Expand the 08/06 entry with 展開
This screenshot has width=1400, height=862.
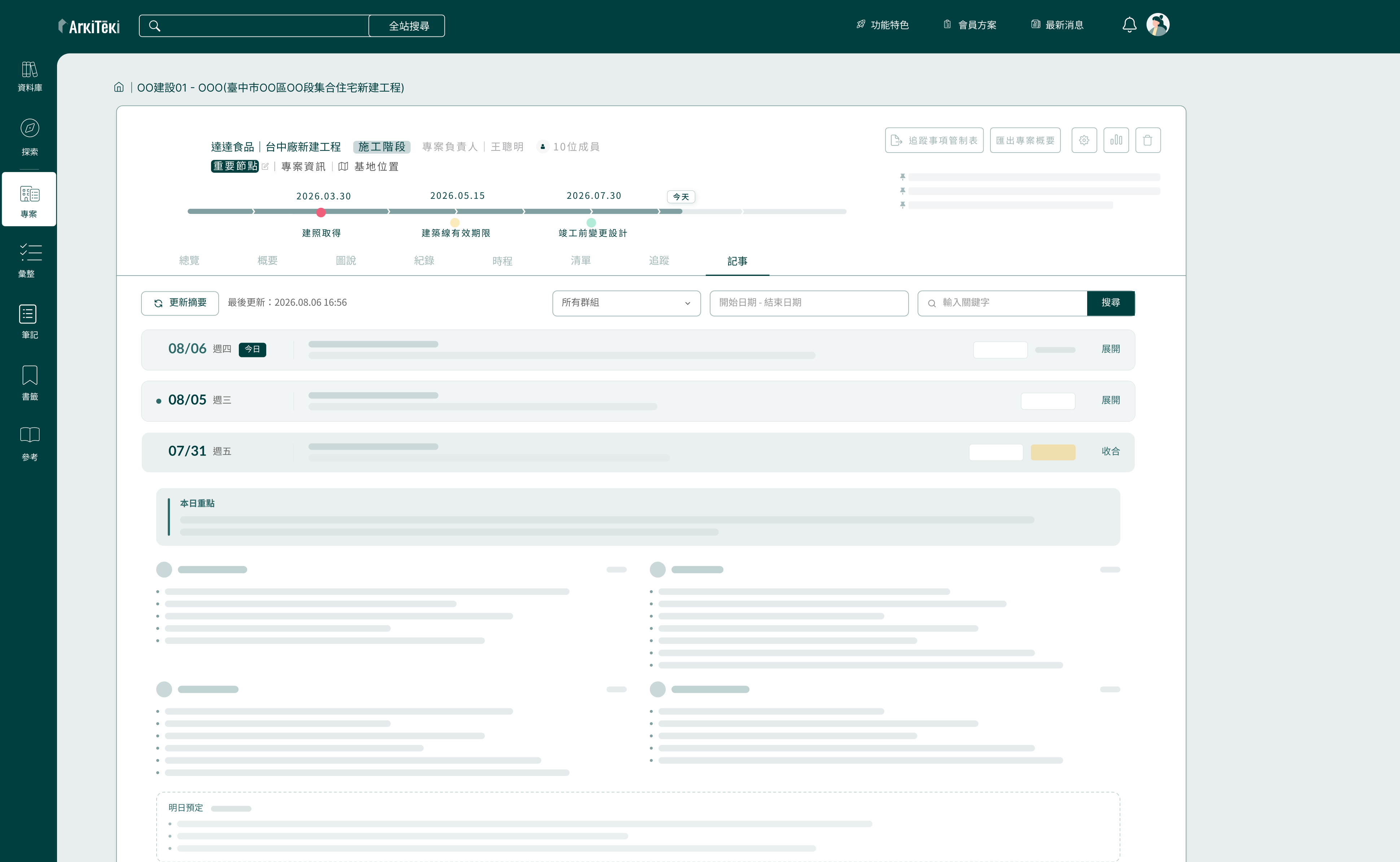tap(1110, 349)
